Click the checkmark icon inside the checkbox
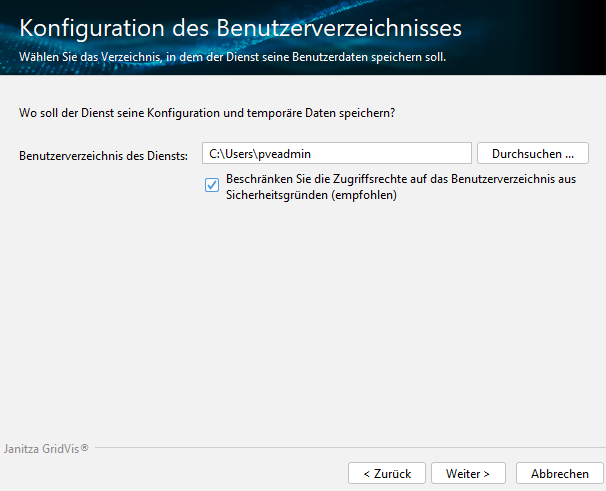Image resolution: width=606 pixels, height=491 pixels. pos(212,185)
